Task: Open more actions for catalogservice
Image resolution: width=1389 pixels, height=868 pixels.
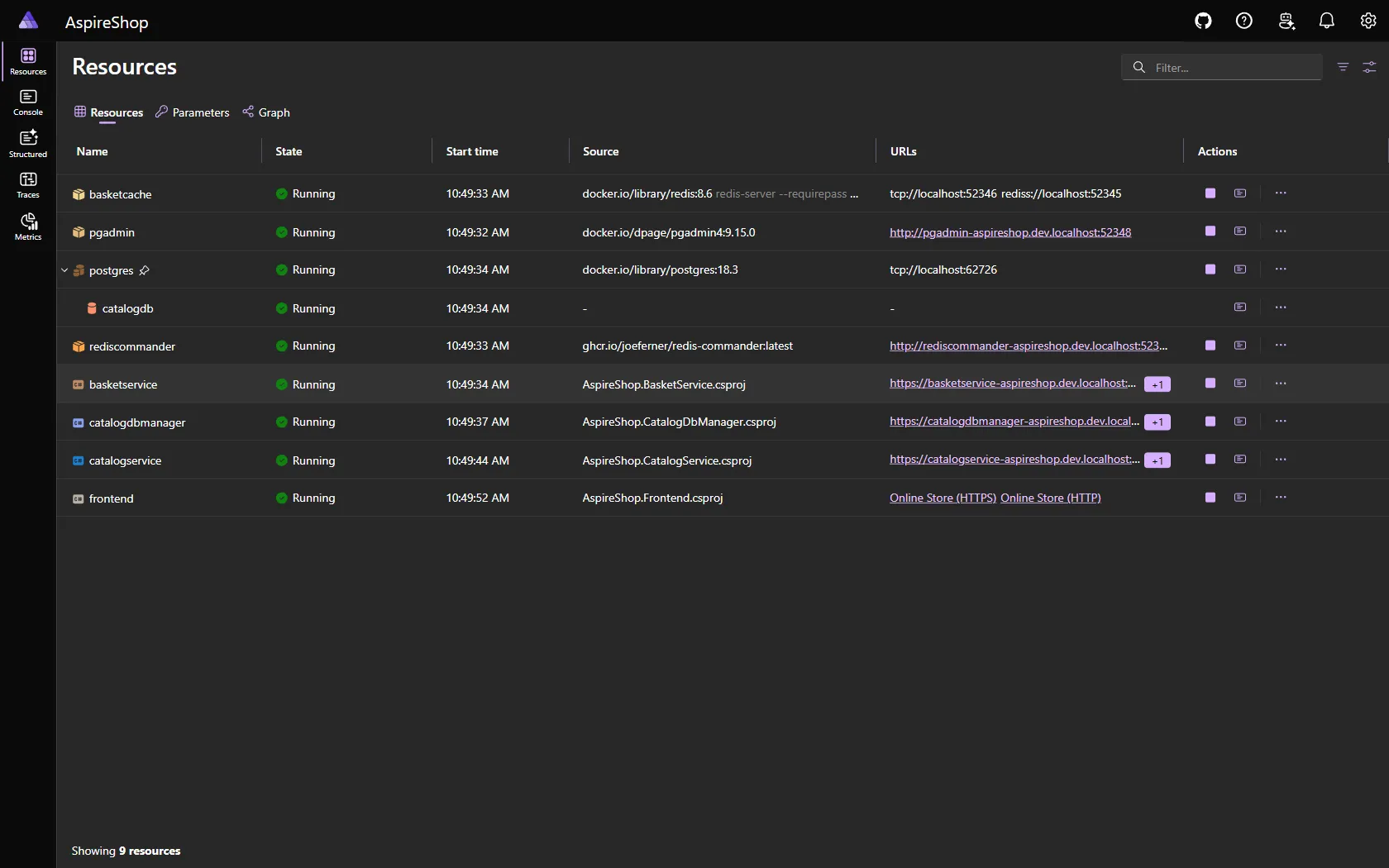Action: 1281,460
